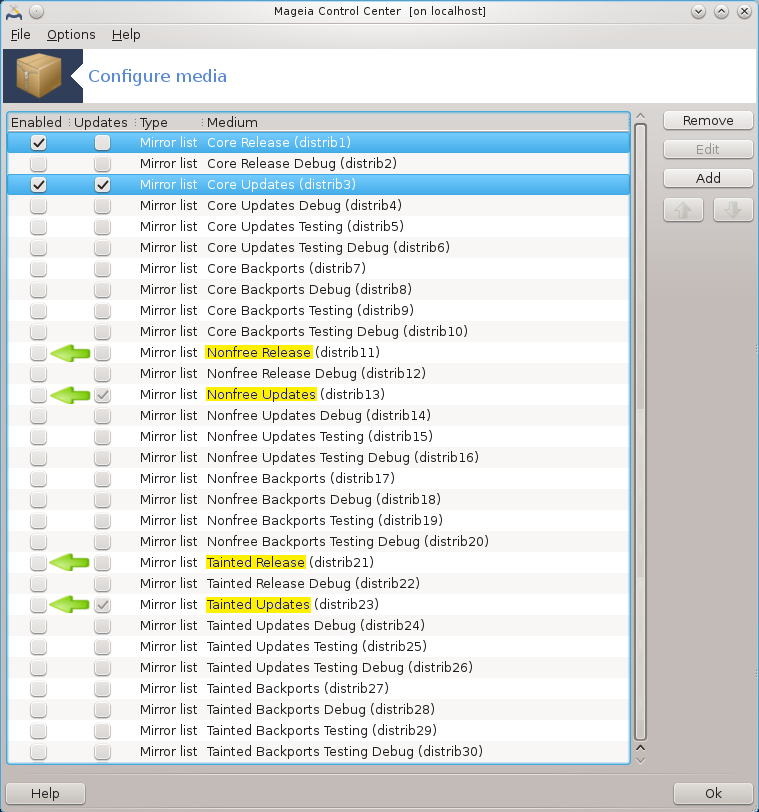Uncheck Enabled for Core Updates (distrib3)
The height and width of the screenshot is (812, 759).
[x=38, y=184]
